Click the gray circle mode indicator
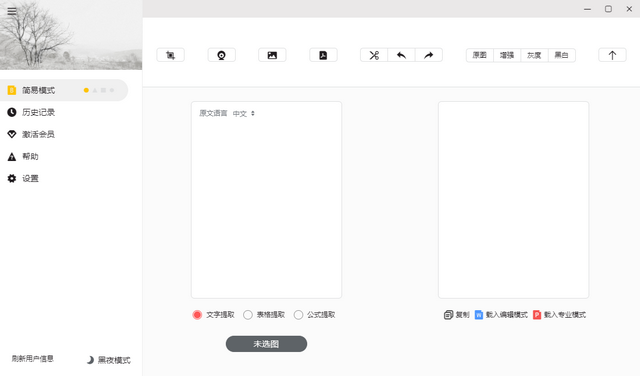This screenshot has height=376, width=640. pos(112,90)
